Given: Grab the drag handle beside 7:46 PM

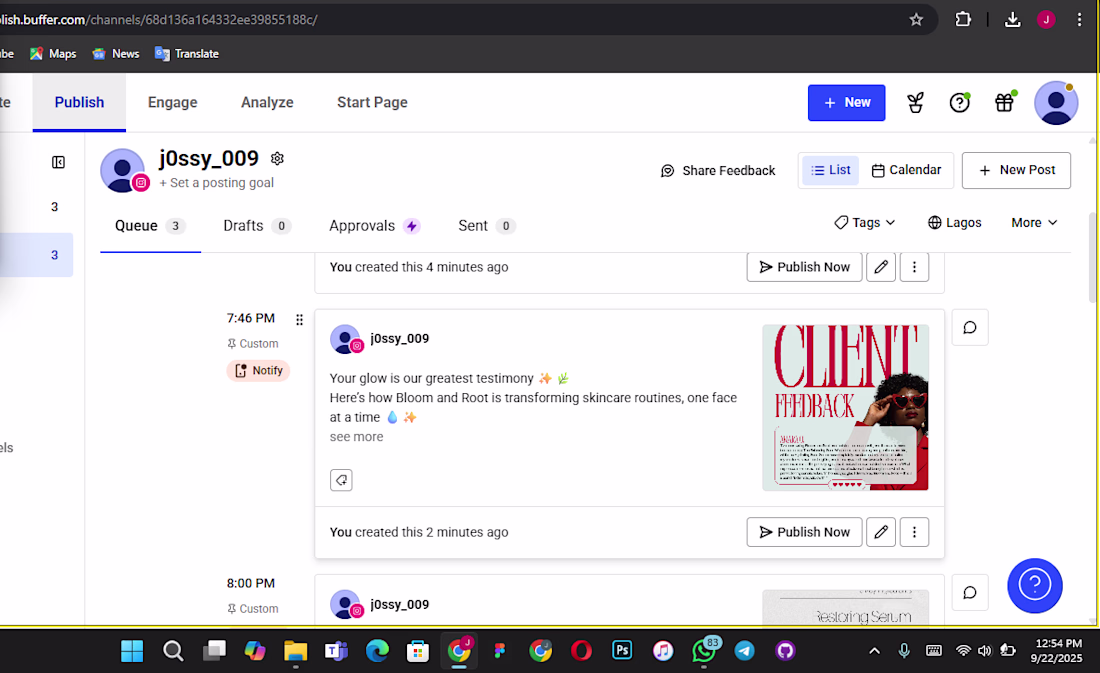Looking at the screenshot, I should pos(300,319).
